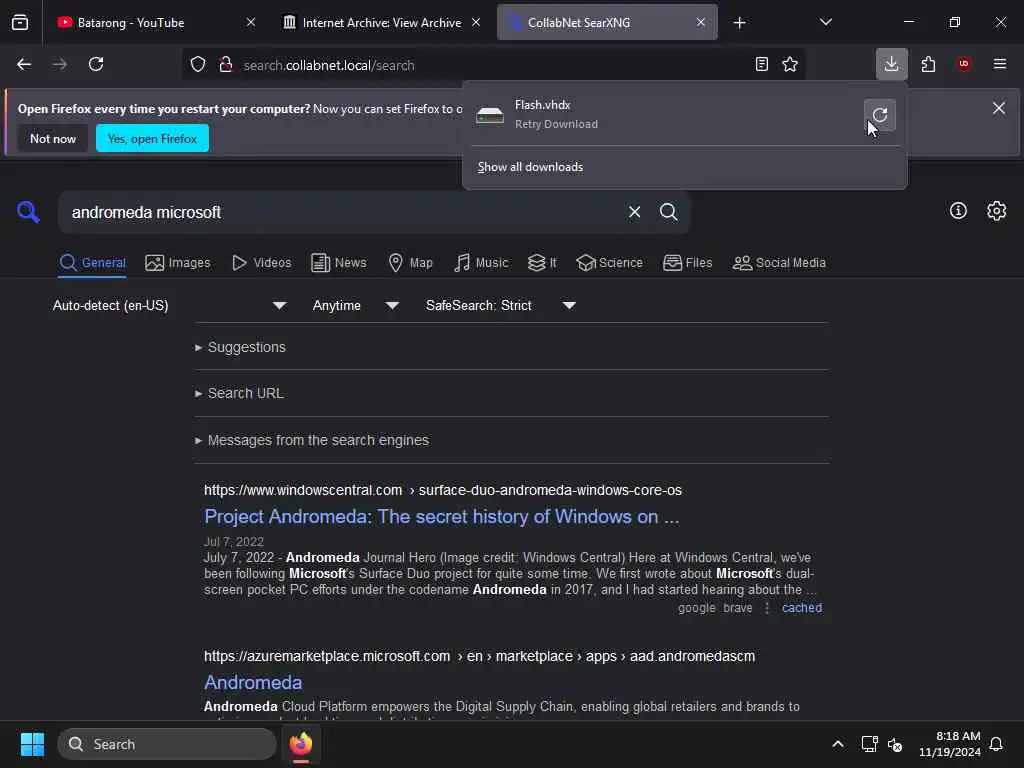Switch to the Music category
1024x768 pixels.
(x=481, y=263)
